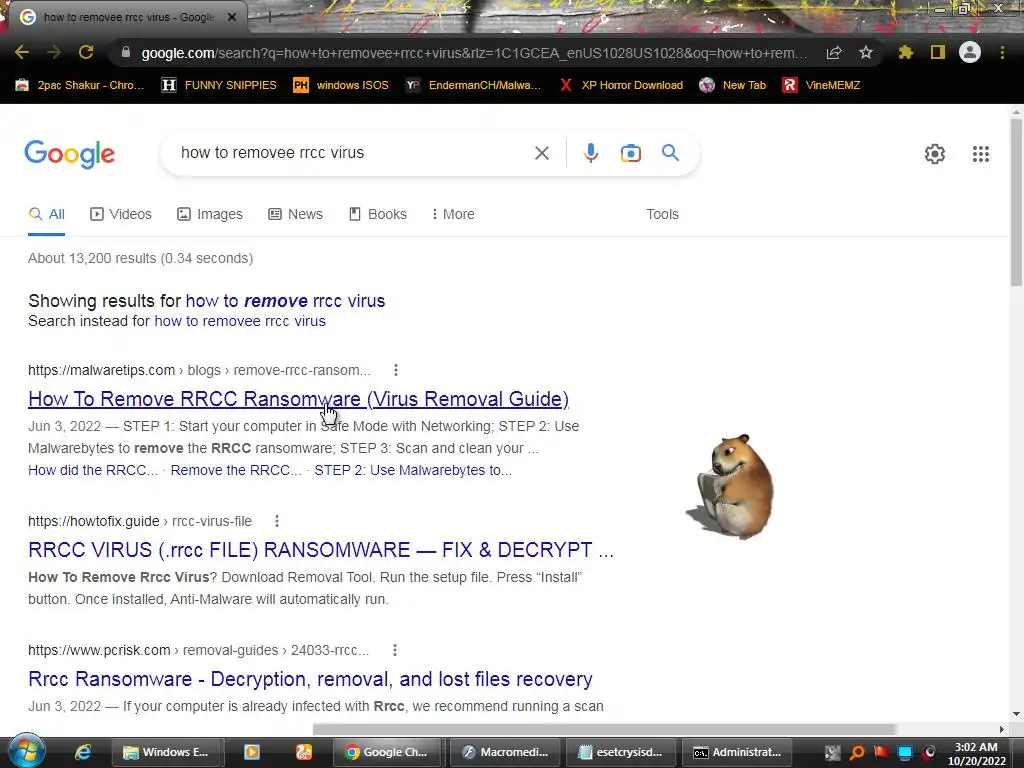Submit the search with the magnifier icon

point(670,153)
